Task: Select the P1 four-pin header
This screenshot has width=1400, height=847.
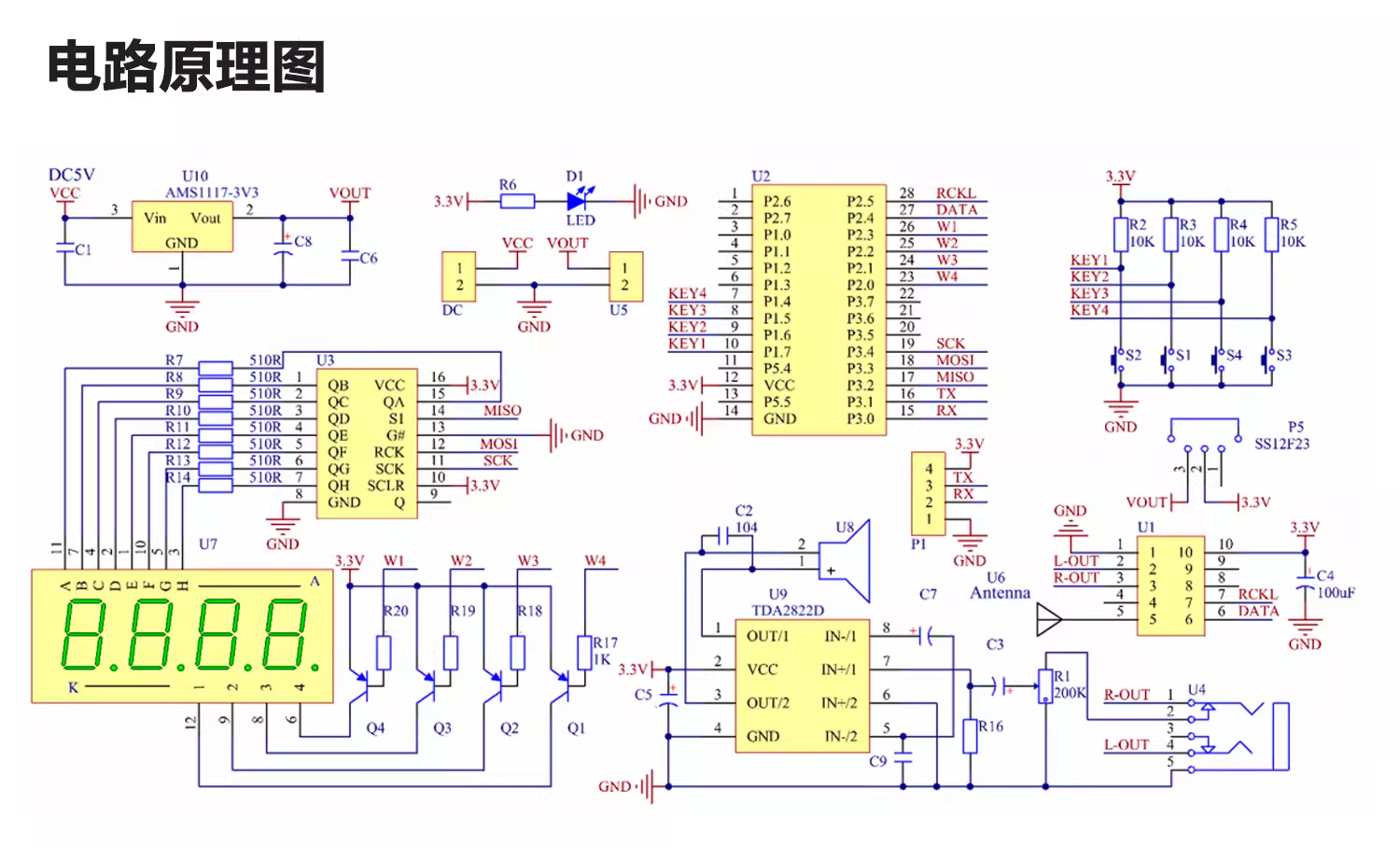Action: (928, 493)
